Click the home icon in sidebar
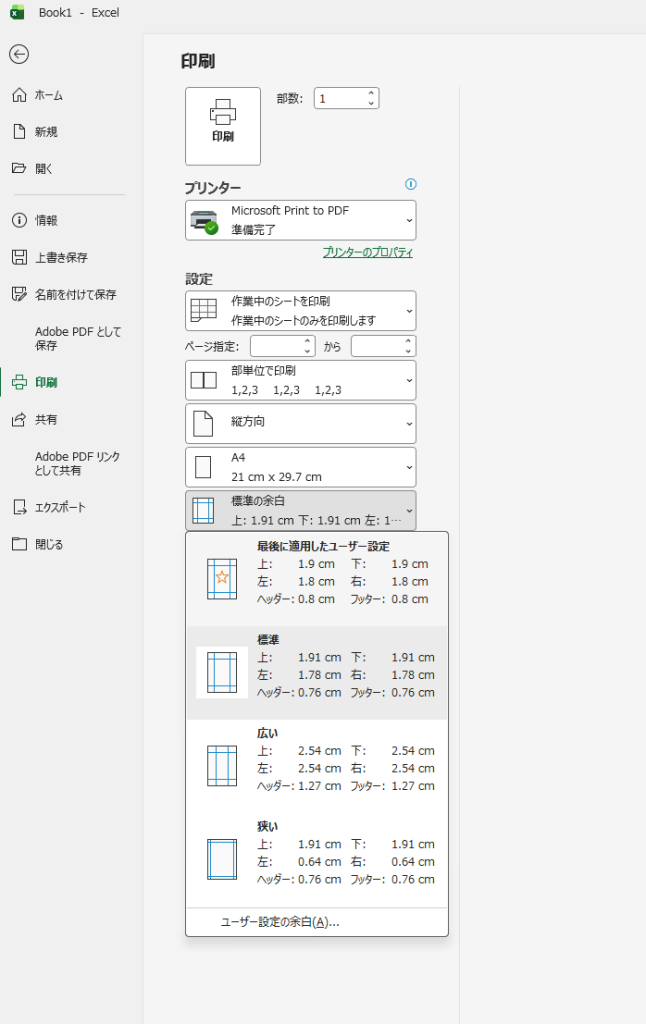The height and width of the screenshot is (1024, 646). point(20,95)
